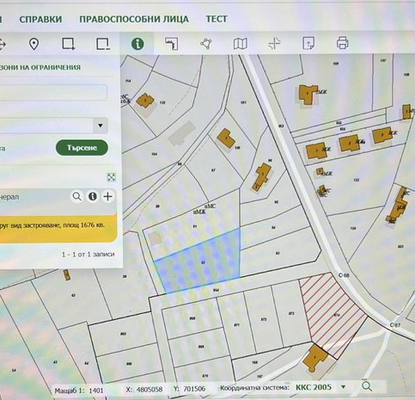This screenshot has height=400, width=415.
Task: Select yellow result row with площ 1676
Action: point(58,228)
